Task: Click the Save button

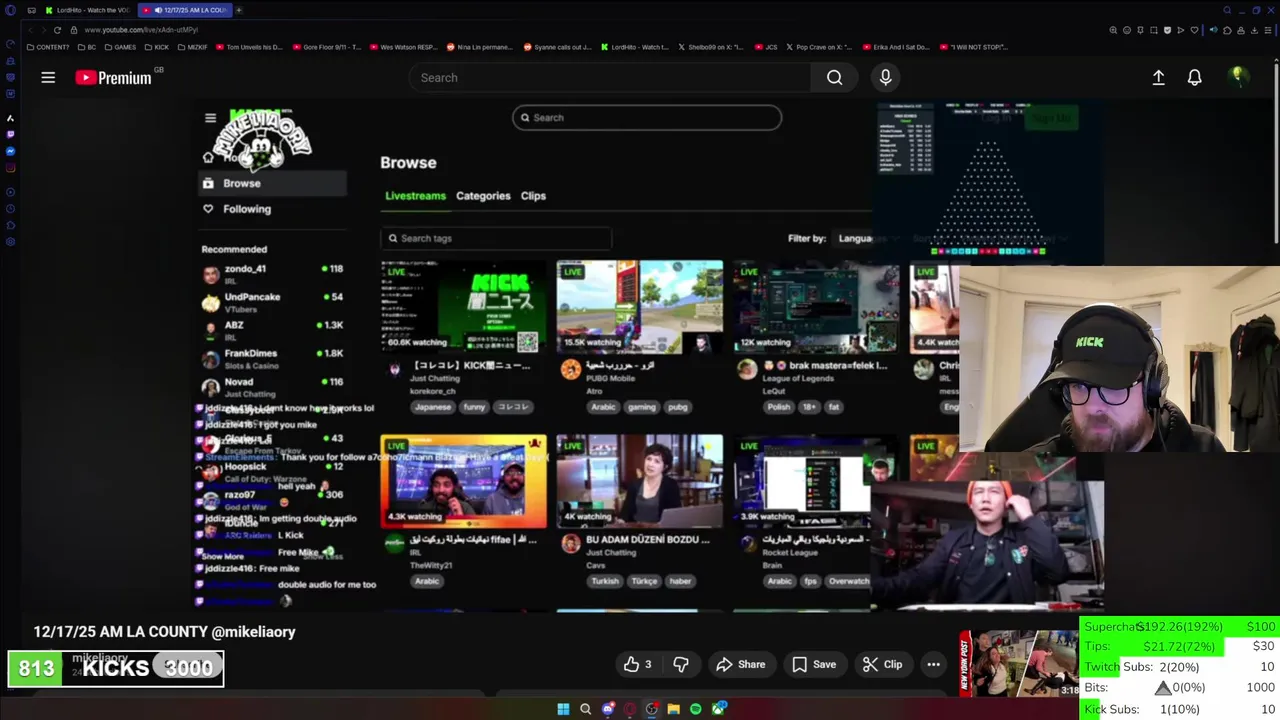Action: (814, 664)
